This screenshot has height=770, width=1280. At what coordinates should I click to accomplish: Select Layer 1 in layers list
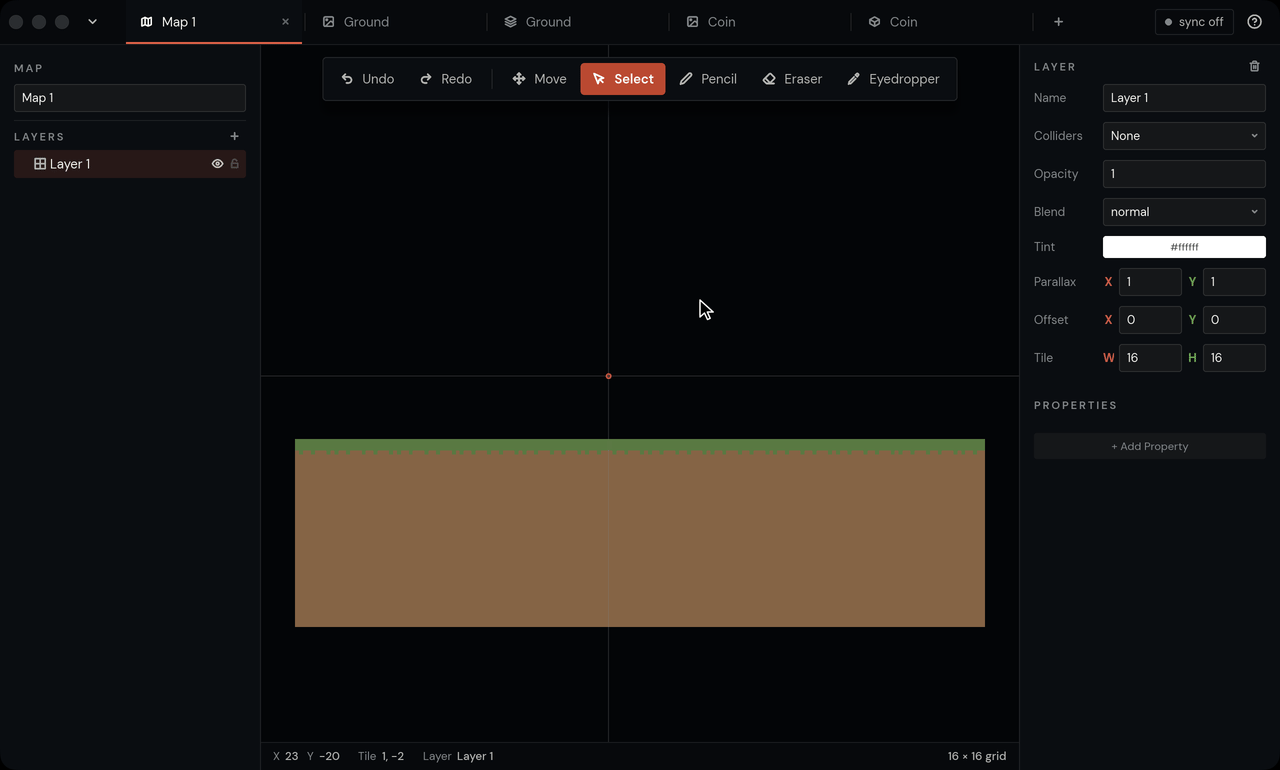(130, 164)
